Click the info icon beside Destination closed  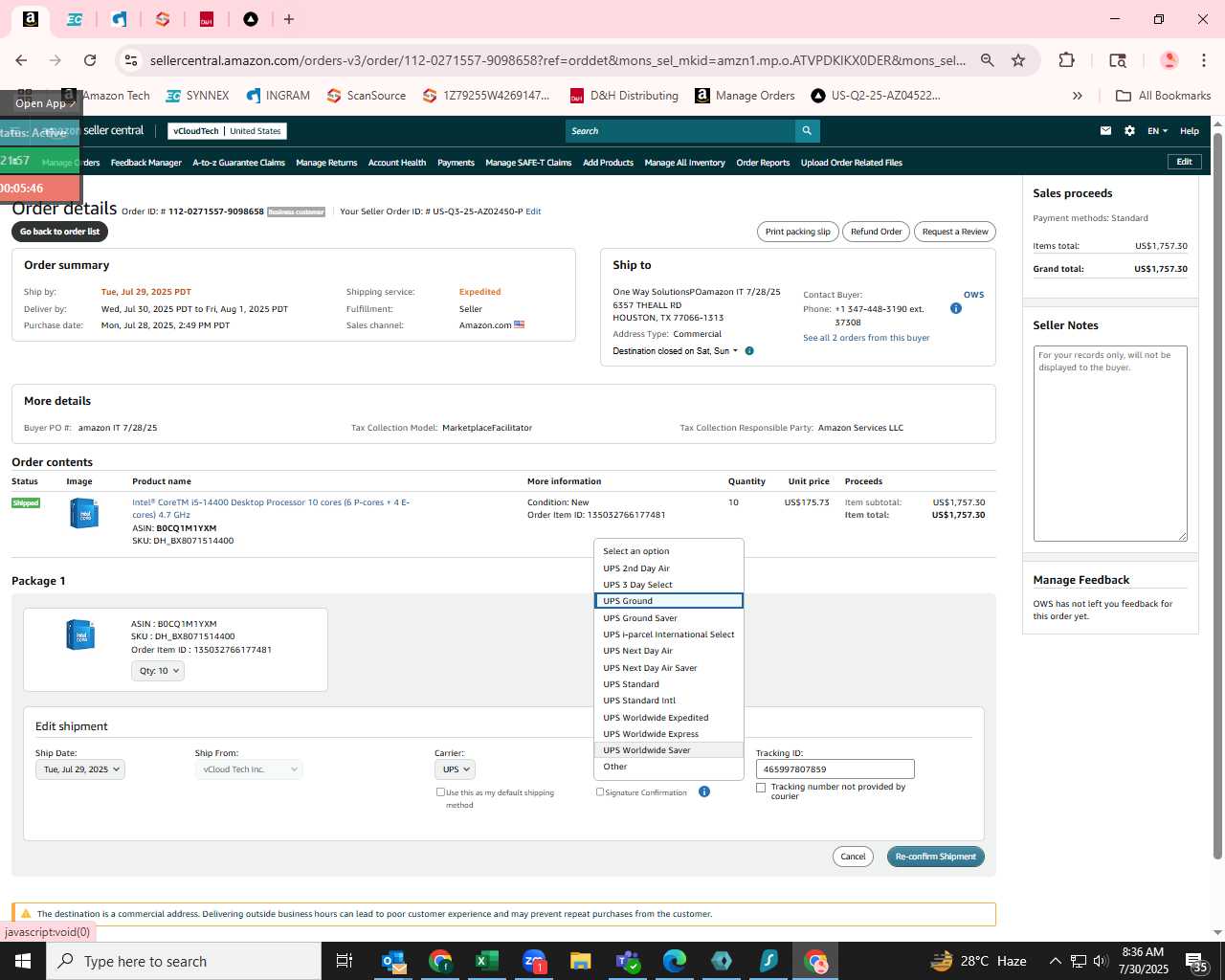click(749, 351)
